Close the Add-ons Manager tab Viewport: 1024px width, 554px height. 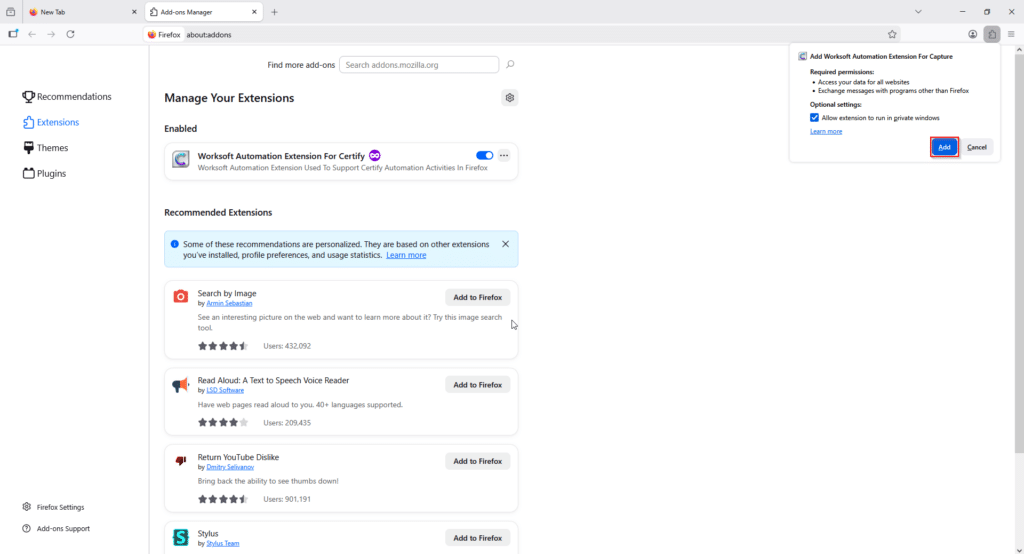tap(254, 12)
